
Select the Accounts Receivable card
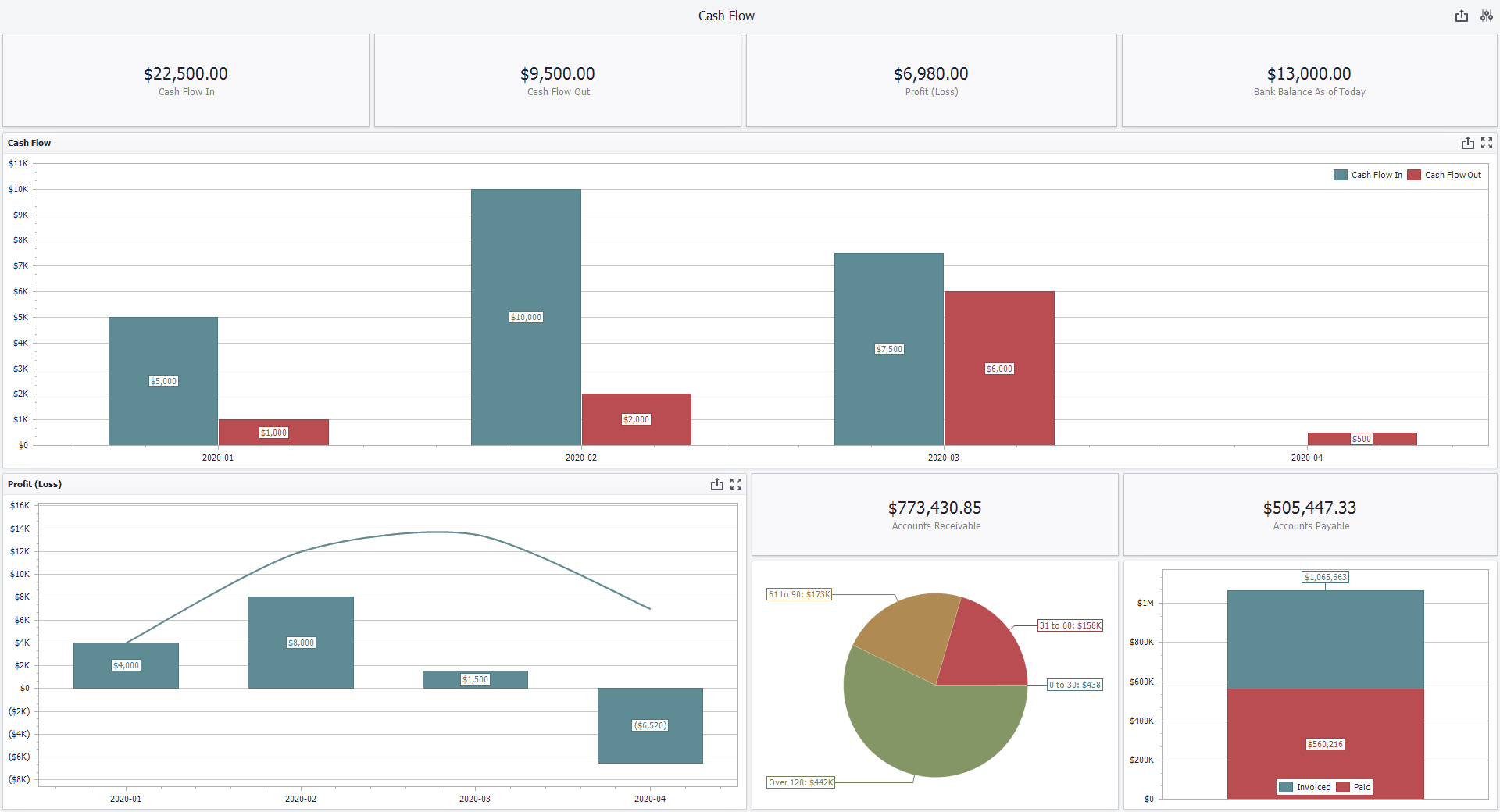935,515
